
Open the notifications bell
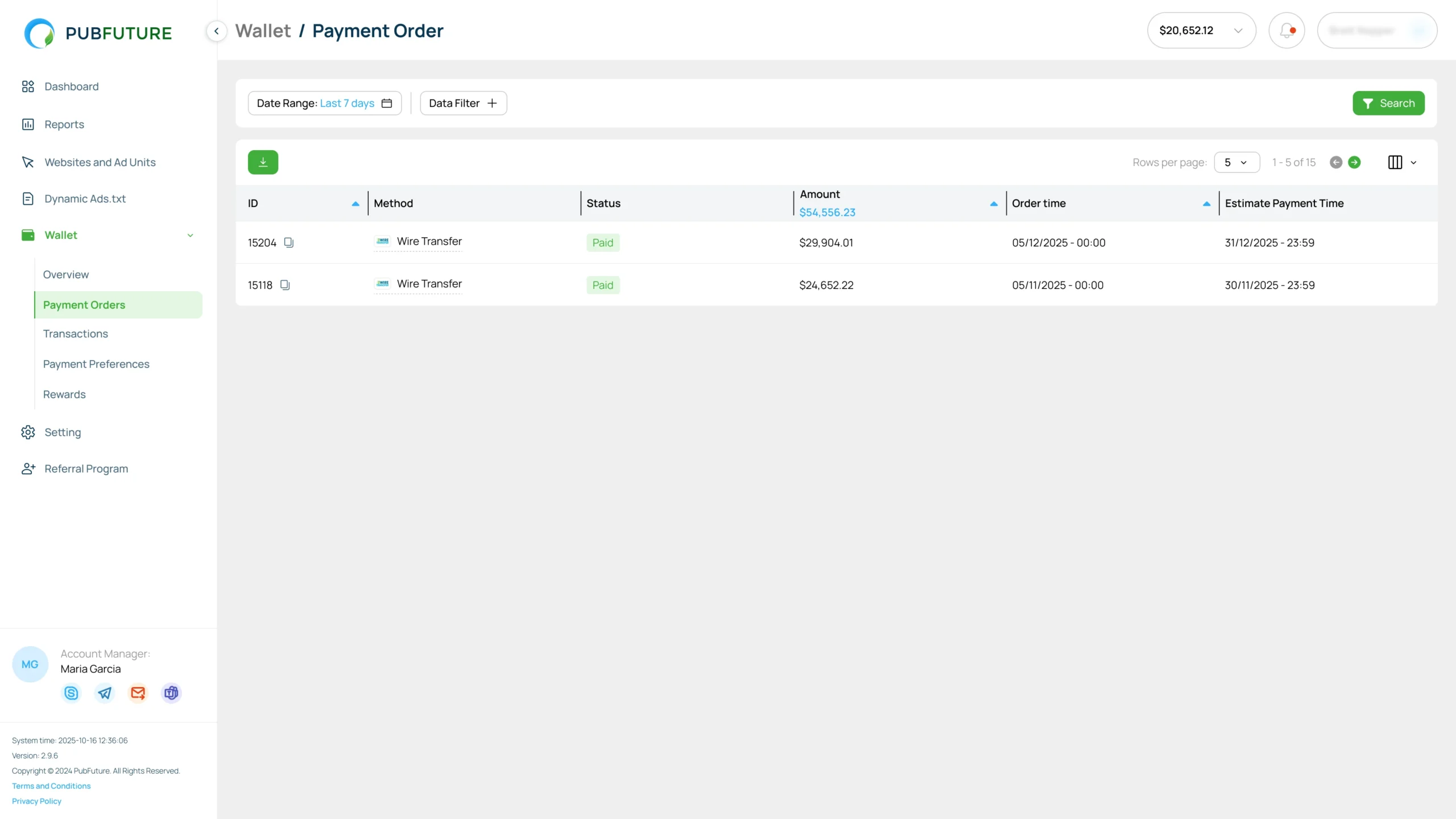(x=1287, y=30)
